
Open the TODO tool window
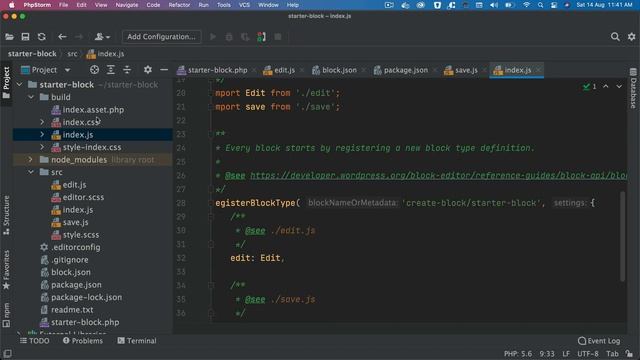(35, 341)
